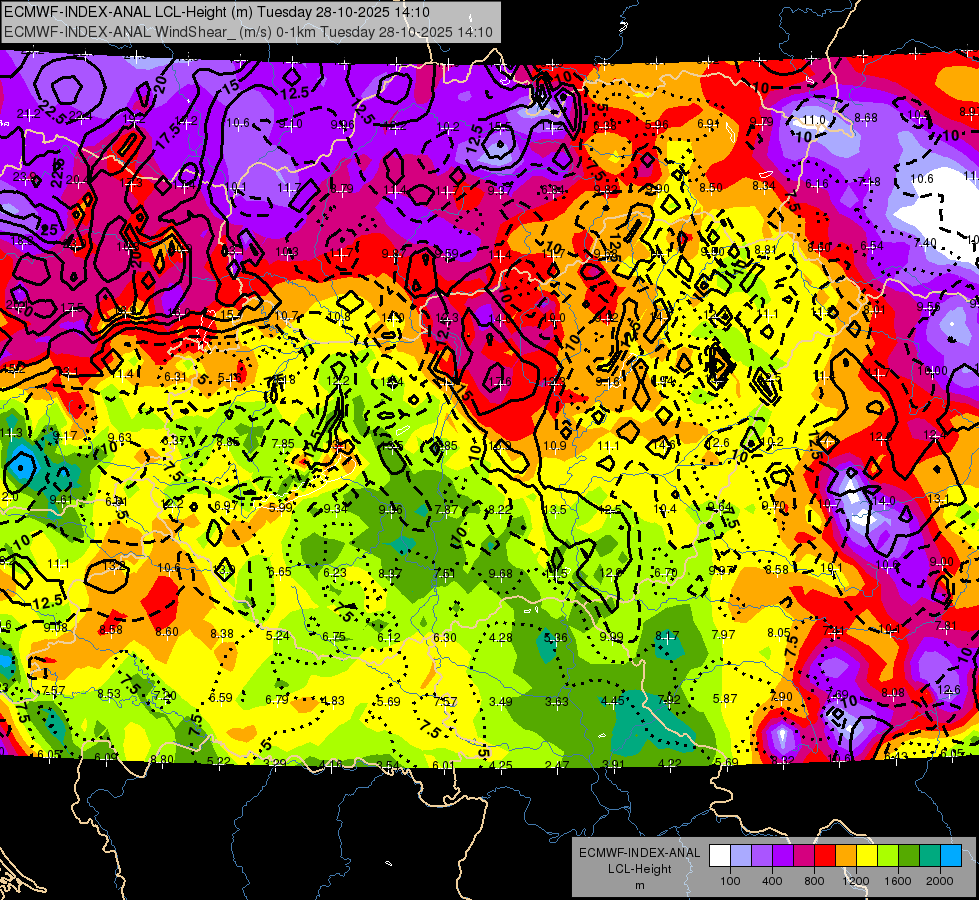Viewport: 979px width, 900px height.
Task: Click the data point labeled 8.22
Action: 499,510
